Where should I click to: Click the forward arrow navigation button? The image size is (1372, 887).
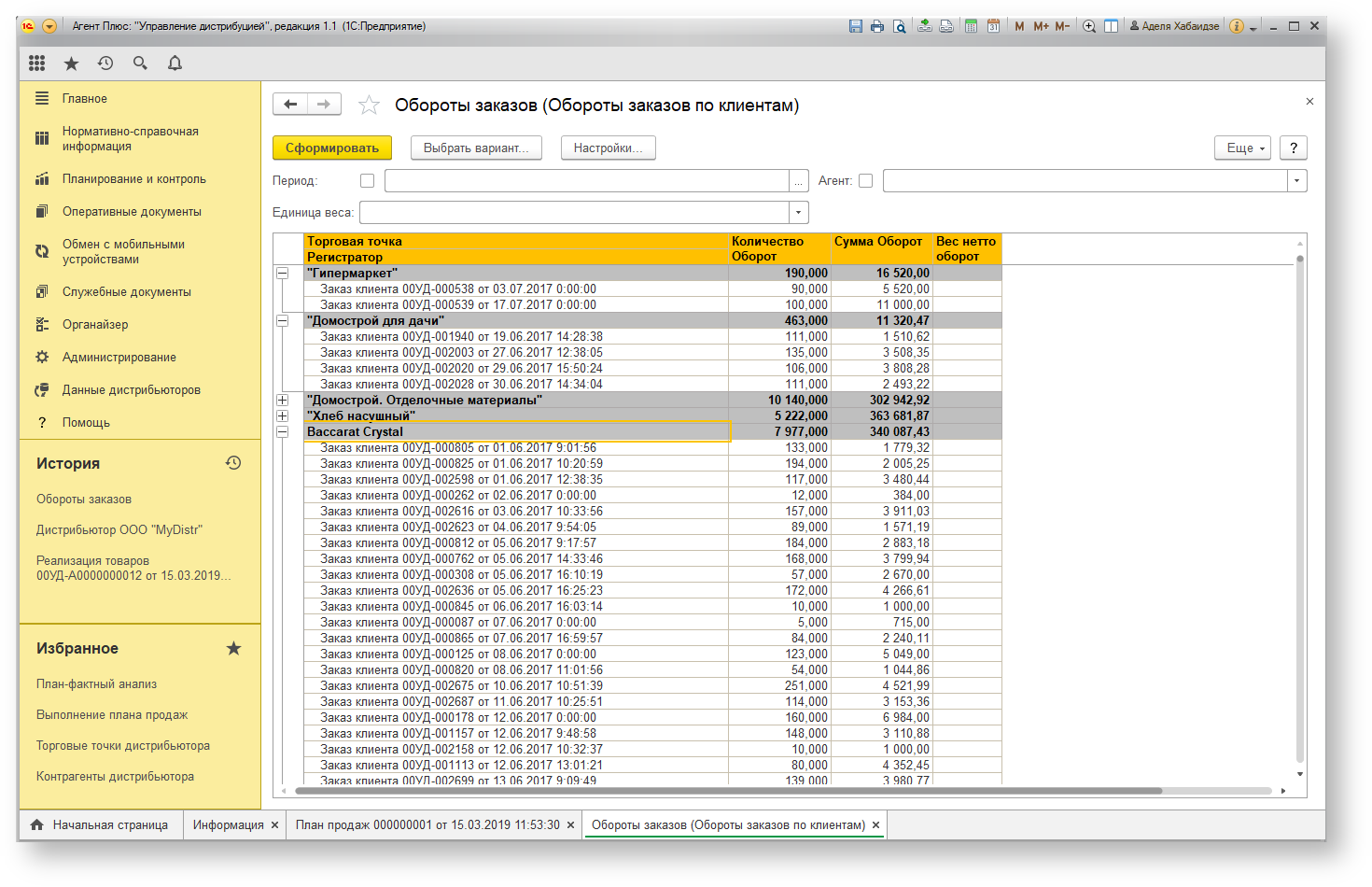(324, 104)
